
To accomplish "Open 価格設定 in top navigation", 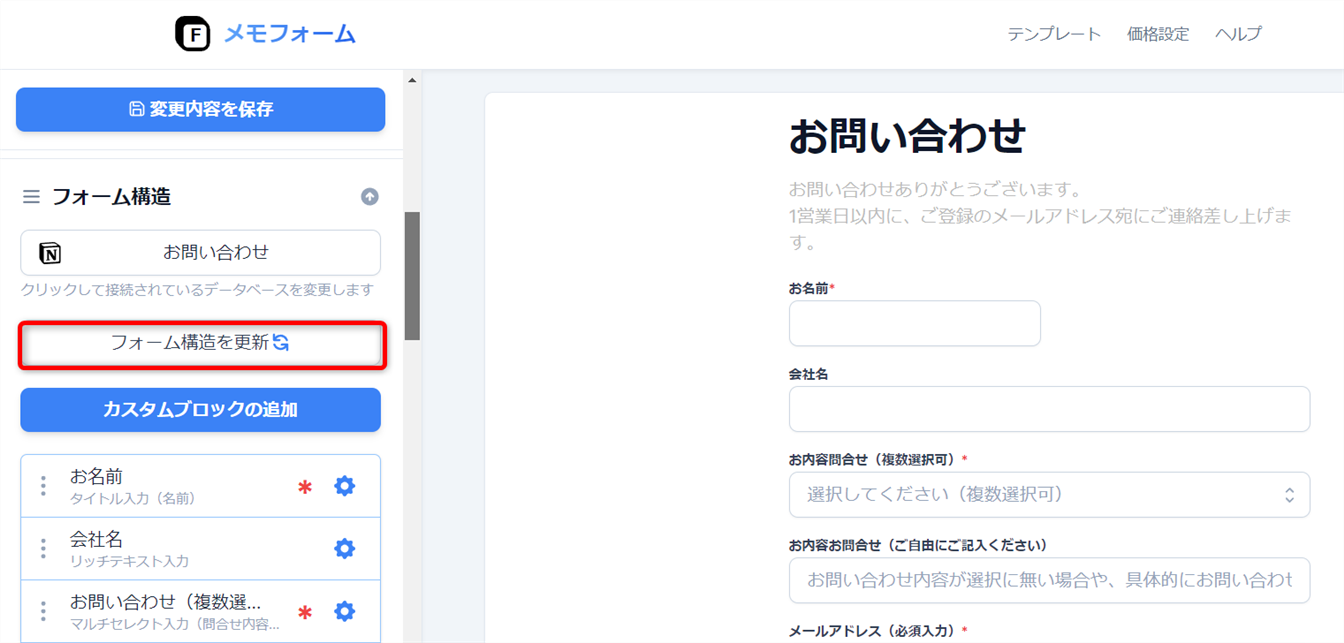I will [1157, 34].
